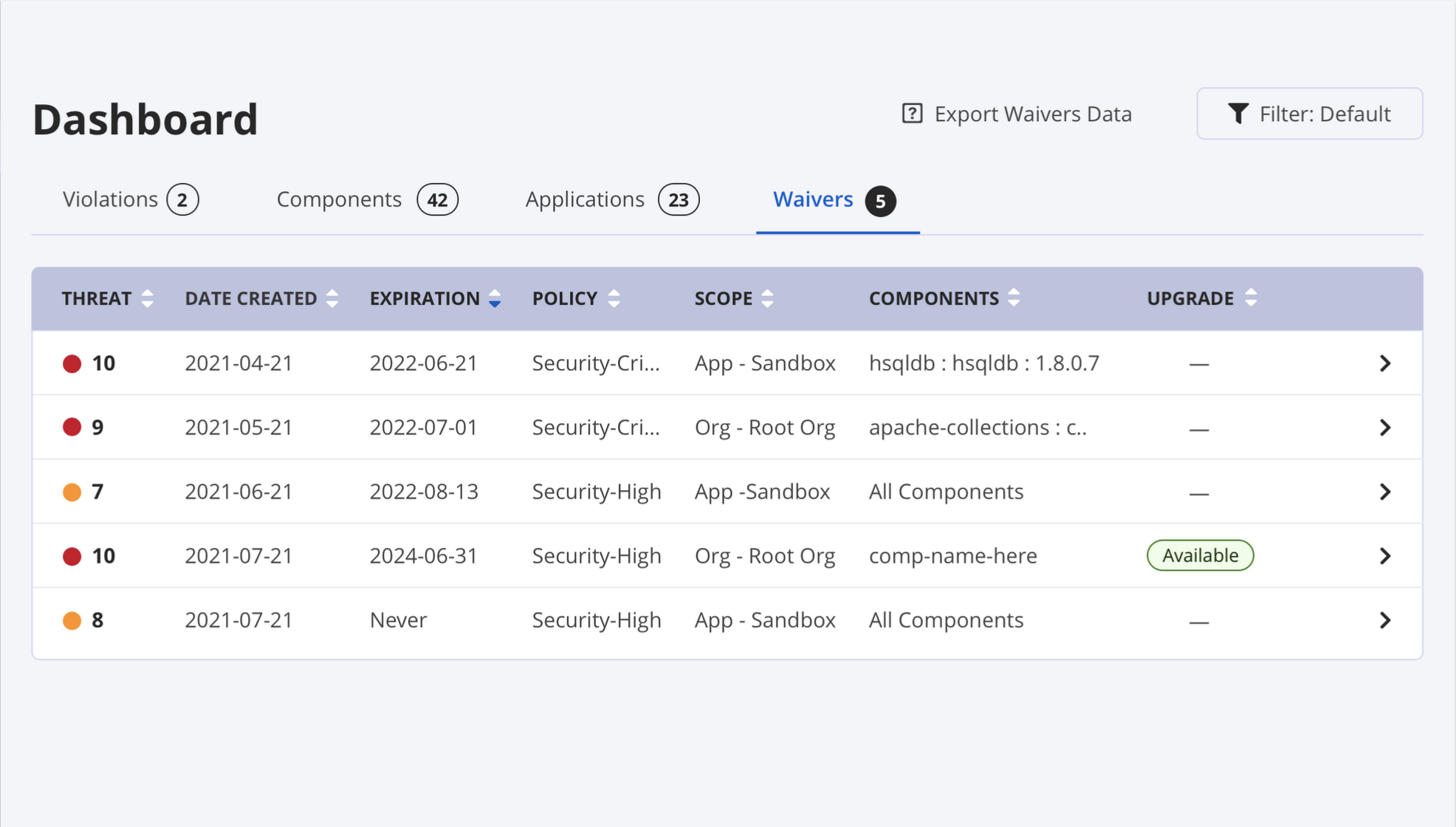
Task: Sort by Date Created column
Action: pyautogui.click(x=332, y=298)
